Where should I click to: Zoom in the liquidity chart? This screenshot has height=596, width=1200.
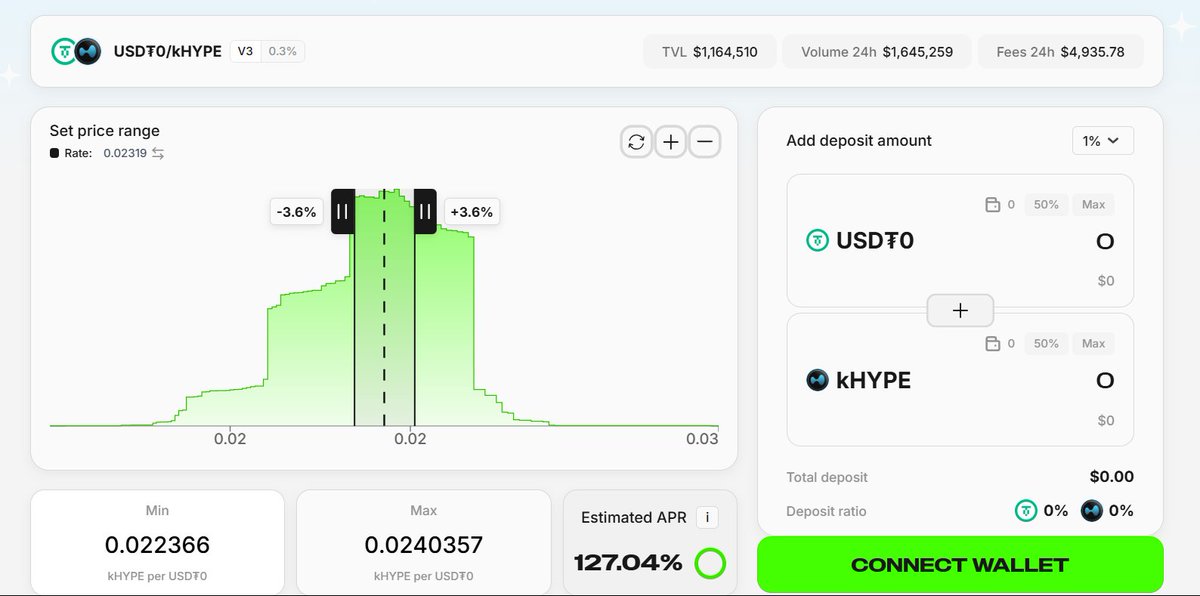670,142
